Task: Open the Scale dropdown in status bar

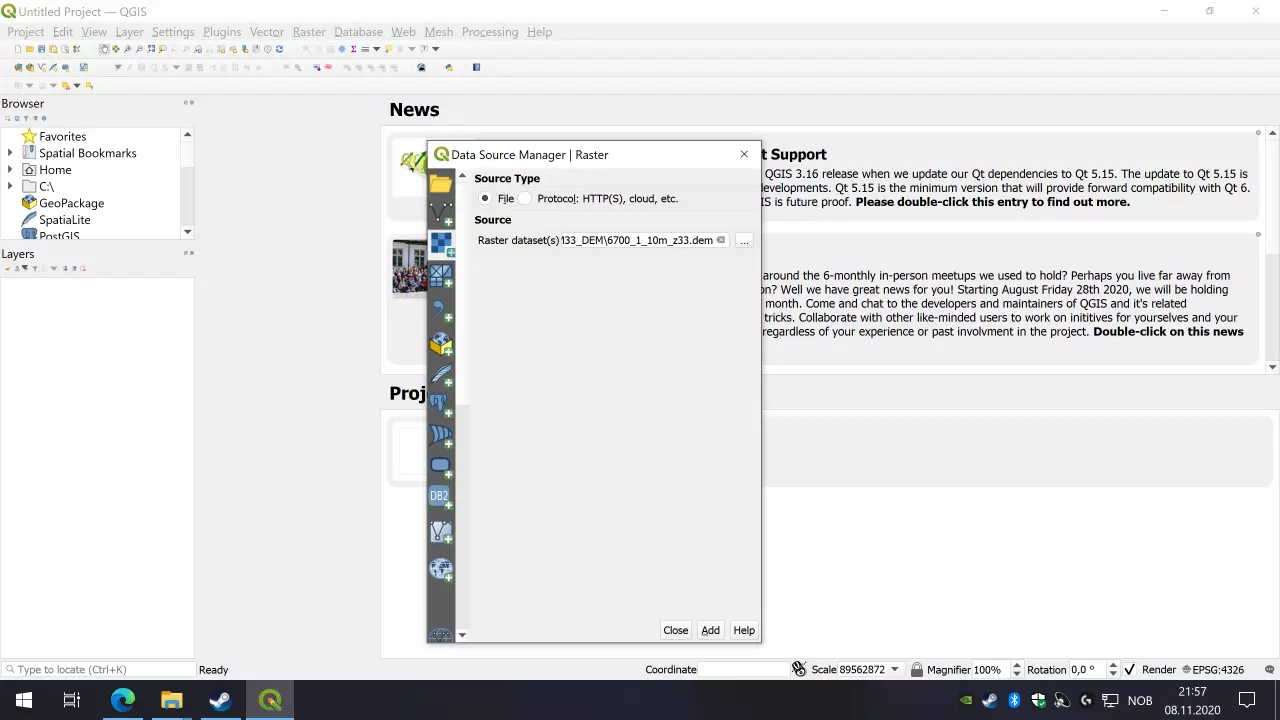Action: (x=895, y=670)
